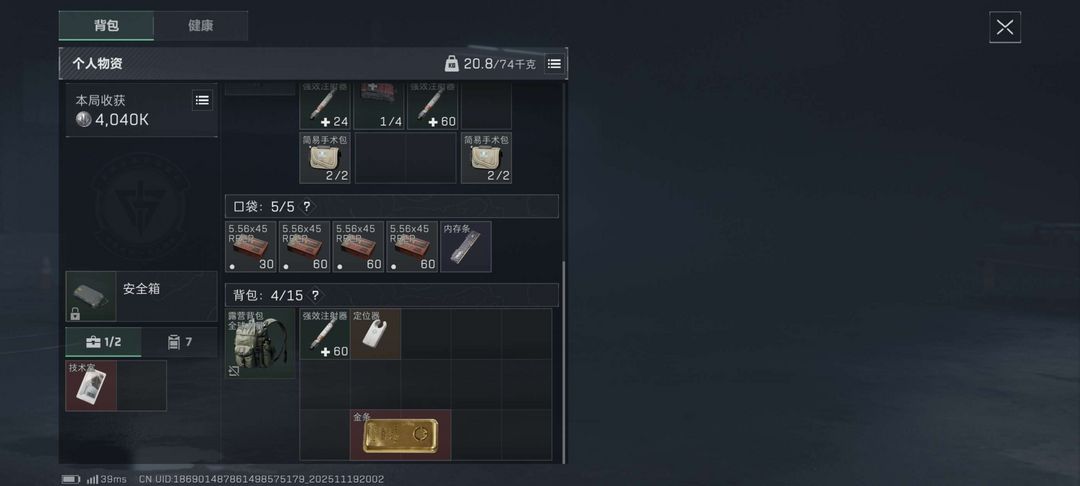
Task: Select the gold bar item
Action: pyautogui.click(x=401, y=435)
